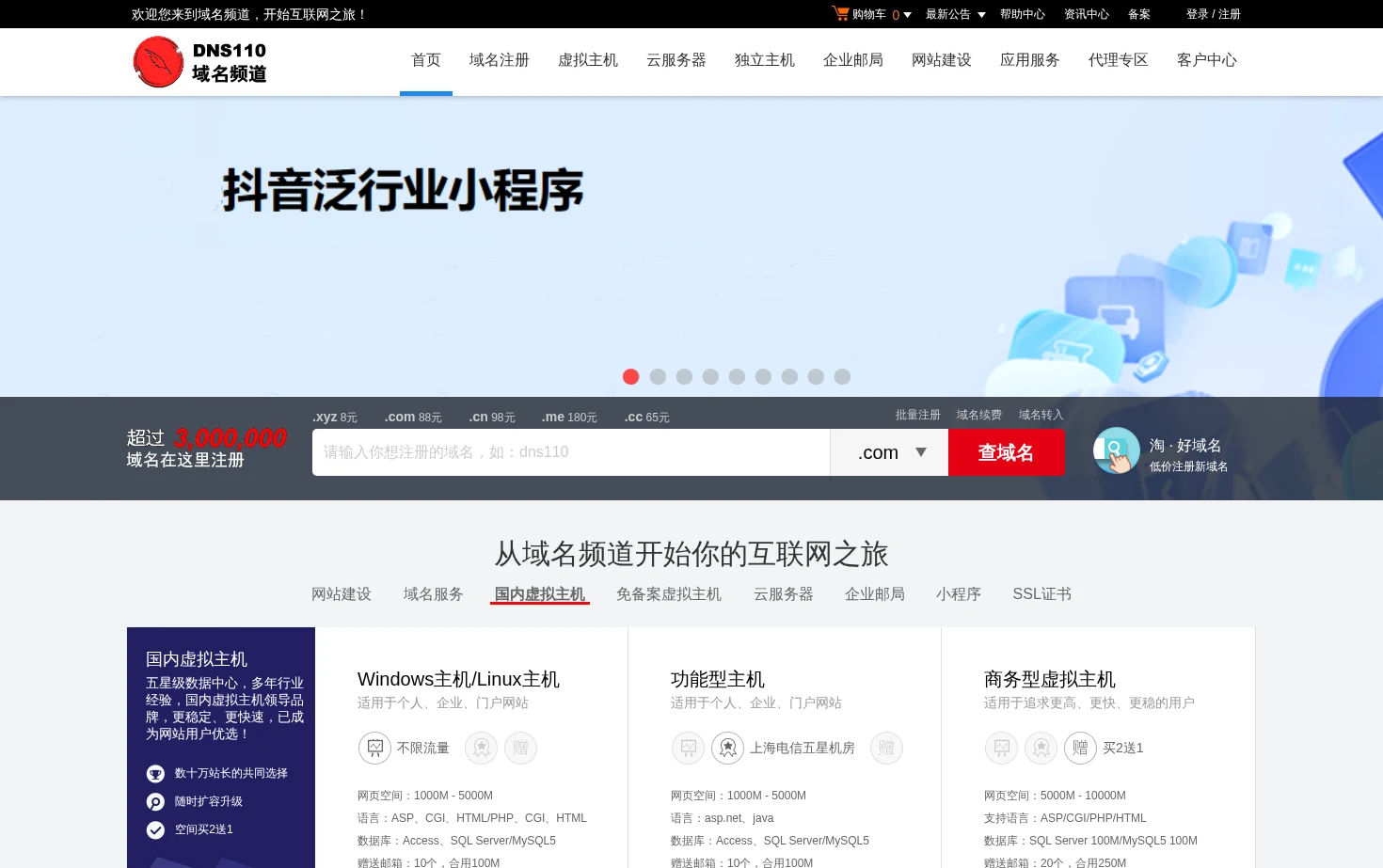Screen dimensions: 1383x868
Task: Open 虚拟主机 navigation item
Action: 588,60
